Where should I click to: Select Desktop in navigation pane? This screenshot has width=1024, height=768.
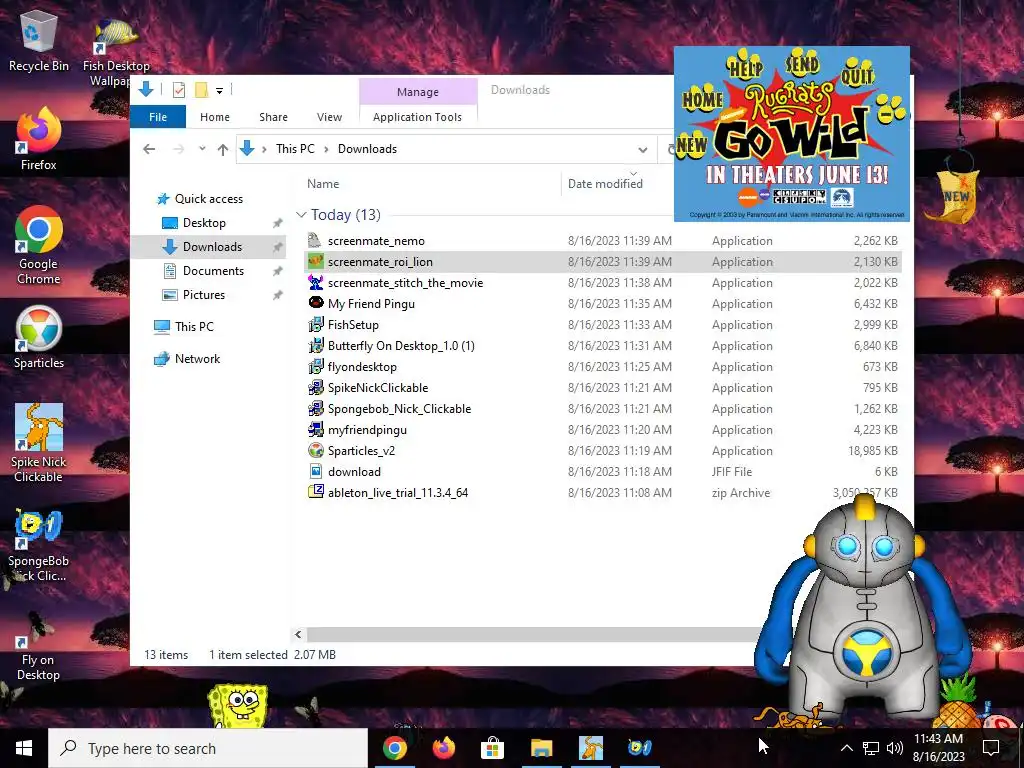[x=204, y=223]
